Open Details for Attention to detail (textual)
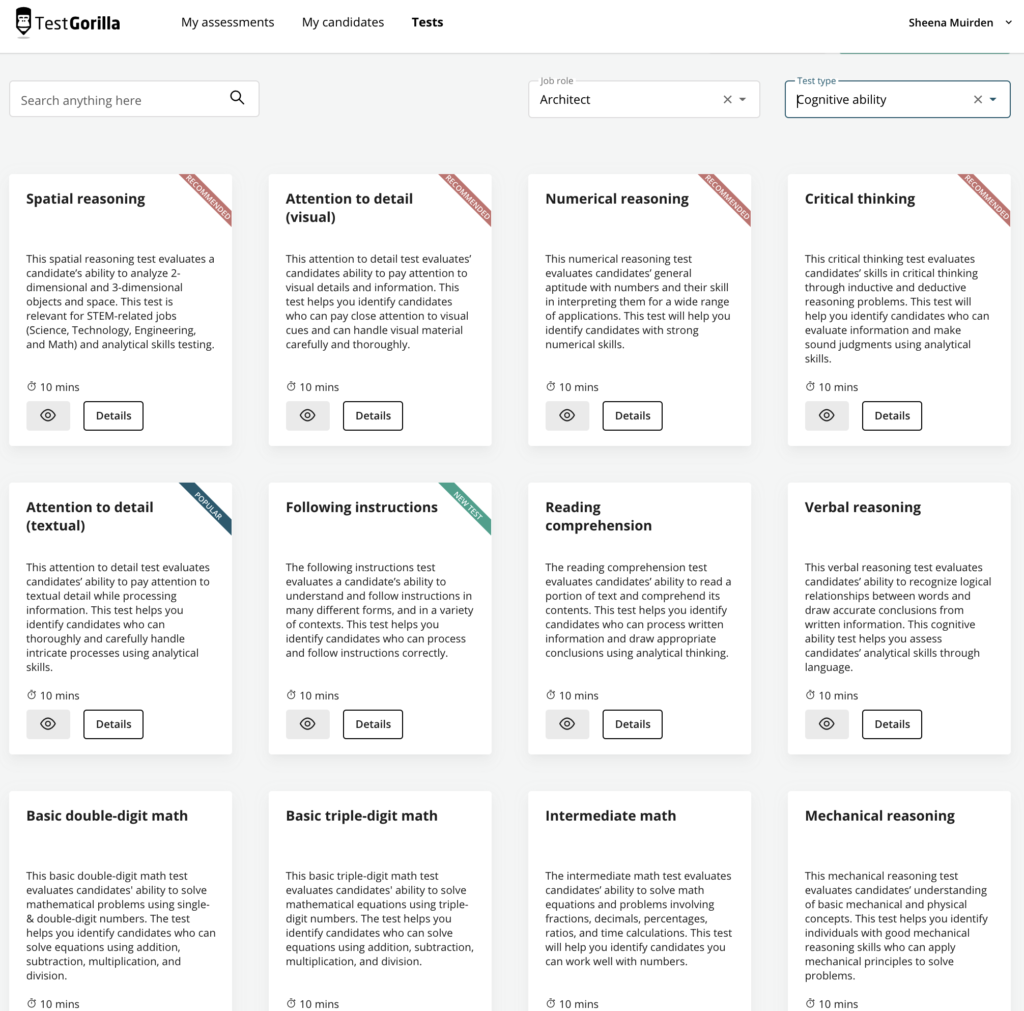Viewport: 1024px width, 1011px height. coord(113,724)
